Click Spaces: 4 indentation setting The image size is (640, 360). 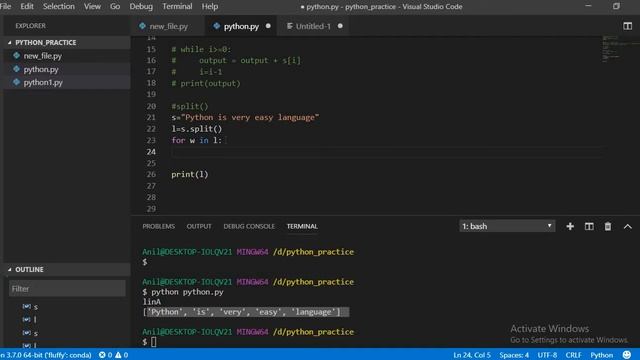(514, 355)
